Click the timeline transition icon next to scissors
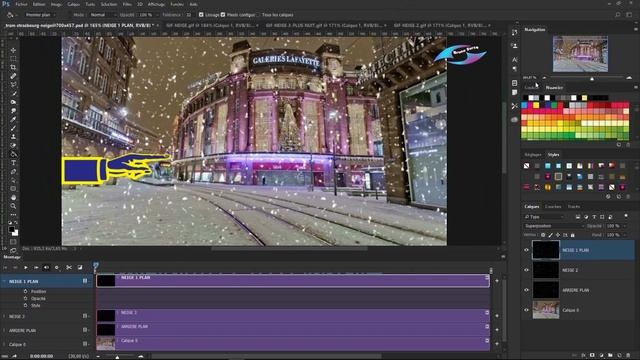640x360 pixels. point(80,268)
